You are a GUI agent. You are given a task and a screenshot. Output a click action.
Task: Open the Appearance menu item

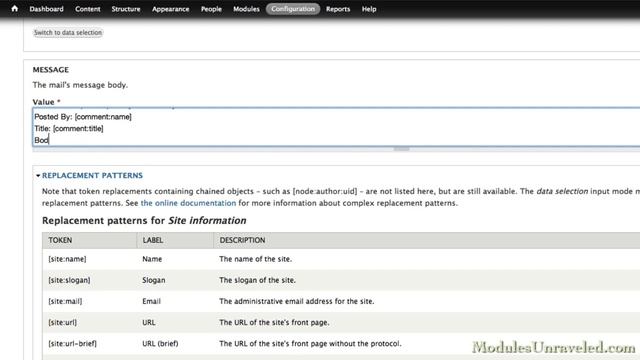171,9
